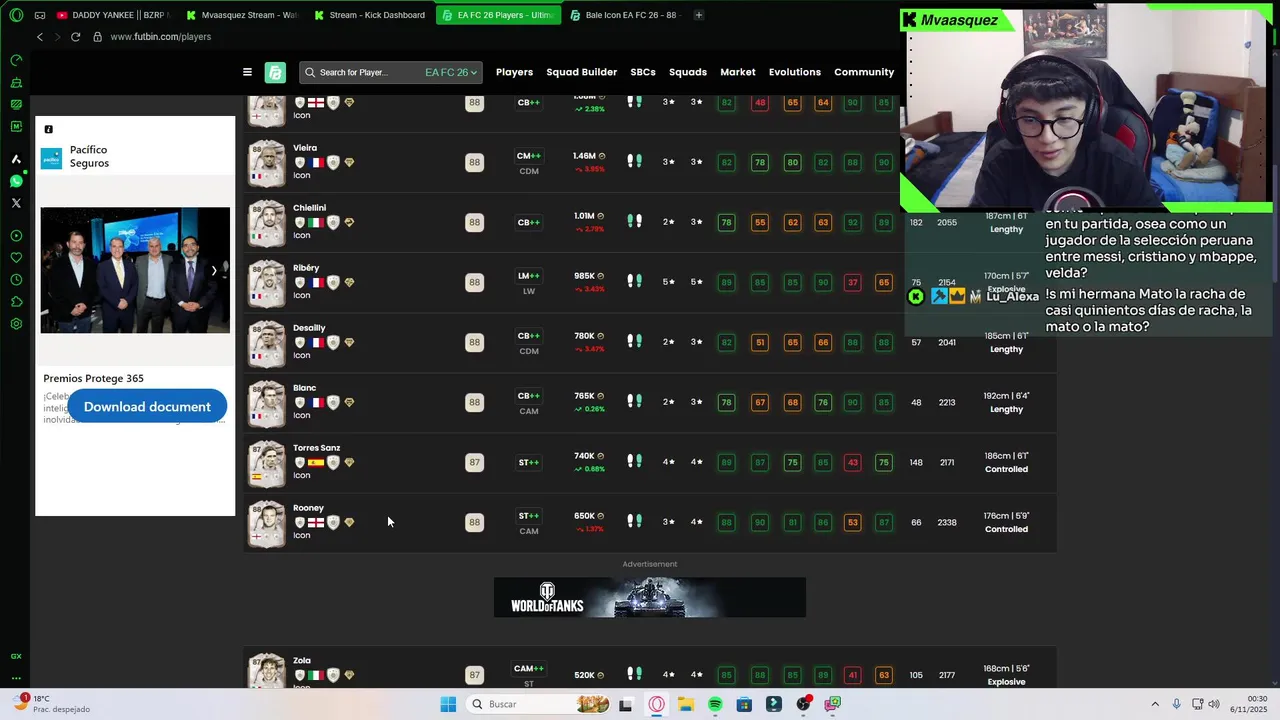Open bookmarks heart icon in sidebar
The height and width of the screenshot is (720, 1280).
click(x=16, y=258)
